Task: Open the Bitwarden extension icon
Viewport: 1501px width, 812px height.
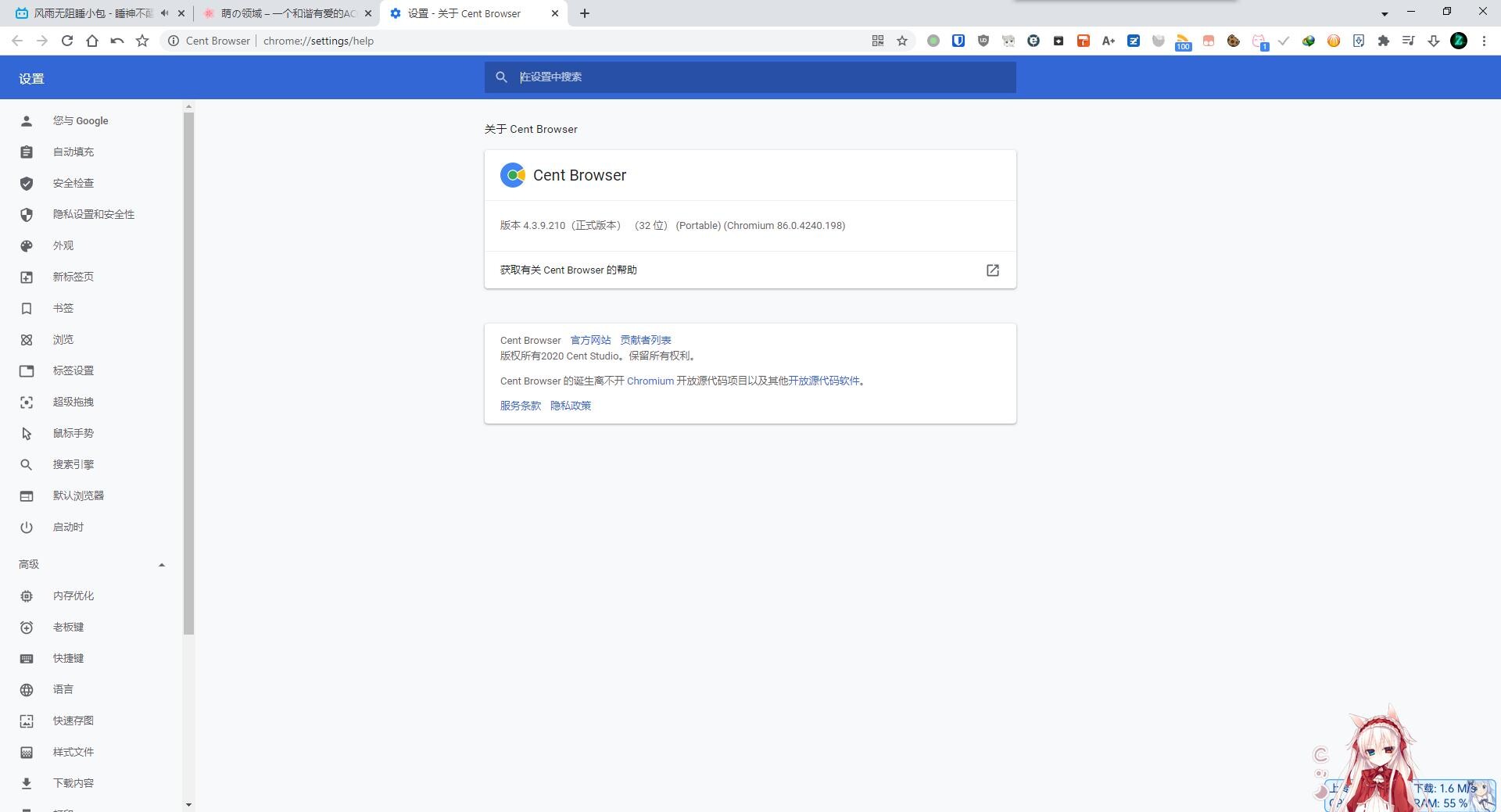Action: point(958,41)
